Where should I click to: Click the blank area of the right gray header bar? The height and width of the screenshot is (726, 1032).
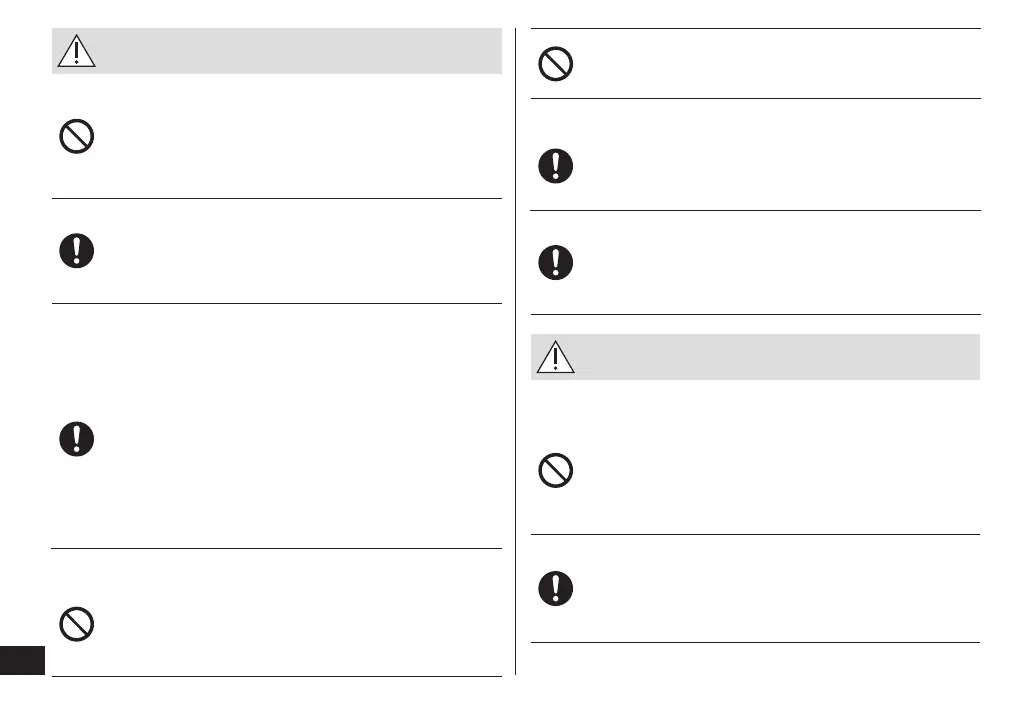coord(780,357)
